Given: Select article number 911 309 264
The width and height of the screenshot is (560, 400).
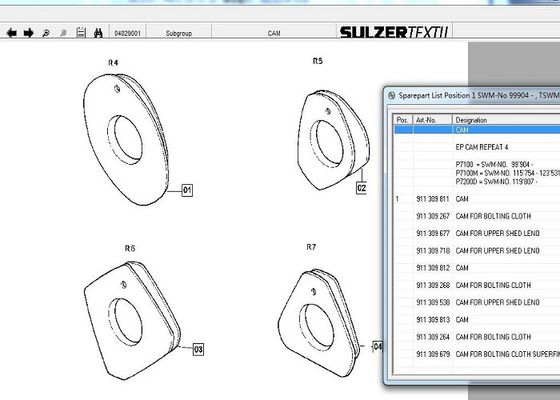Looking at the screenshot, I should click(x=433, y=337).
